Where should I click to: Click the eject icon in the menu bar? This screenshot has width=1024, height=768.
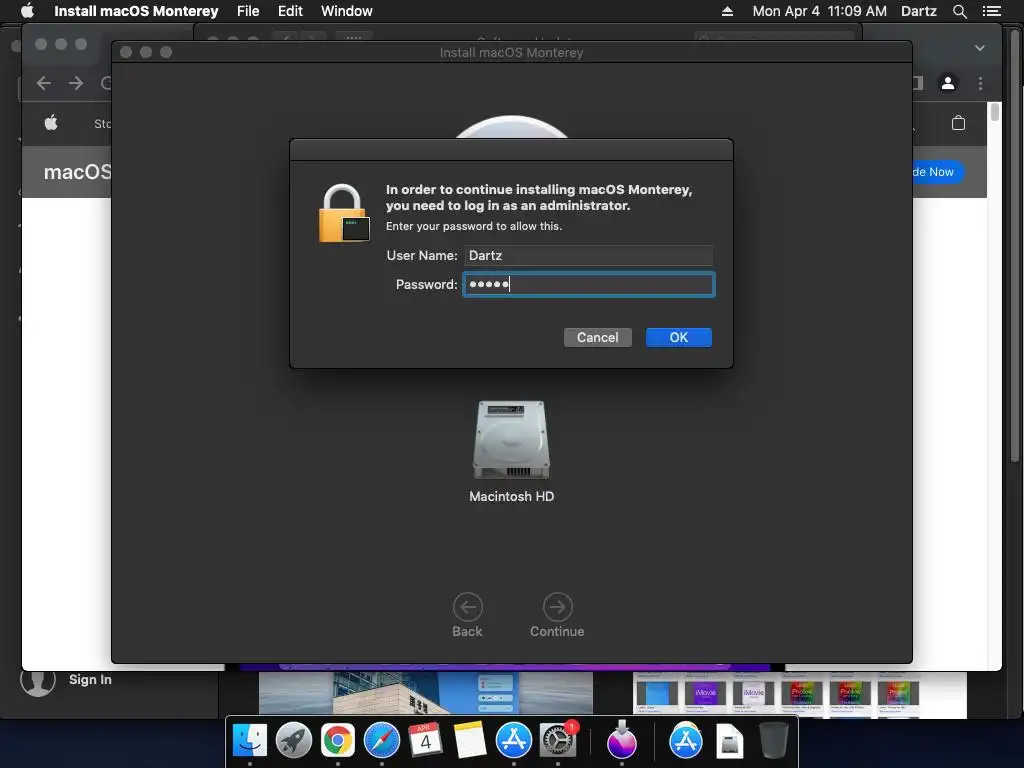click(727, 11)
